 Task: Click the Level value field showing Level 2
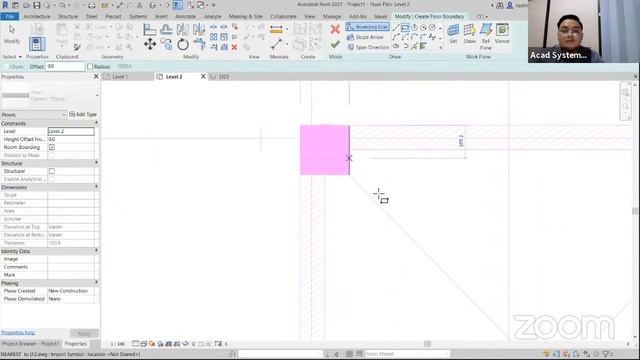[71, 131]
